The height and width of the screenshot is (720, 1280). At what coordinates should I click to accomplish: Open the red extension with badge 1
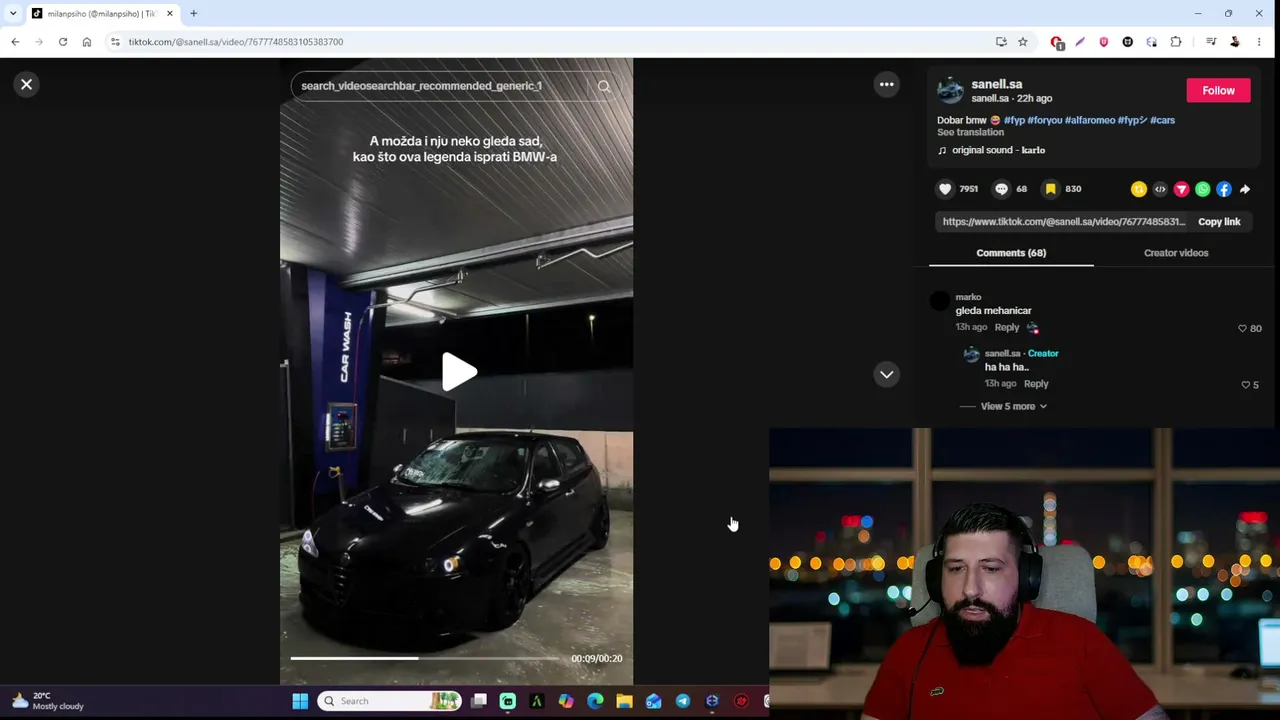(1057, 42)
